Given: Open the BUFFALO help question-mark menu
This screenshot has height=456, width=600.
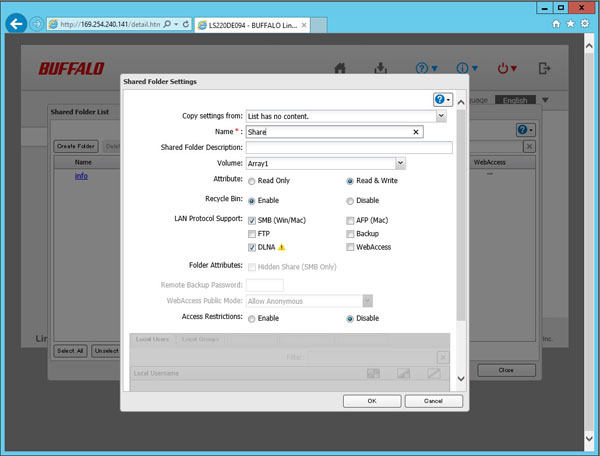Looking at the screenshot, I should pyautogui.click(x=426, y=68).
